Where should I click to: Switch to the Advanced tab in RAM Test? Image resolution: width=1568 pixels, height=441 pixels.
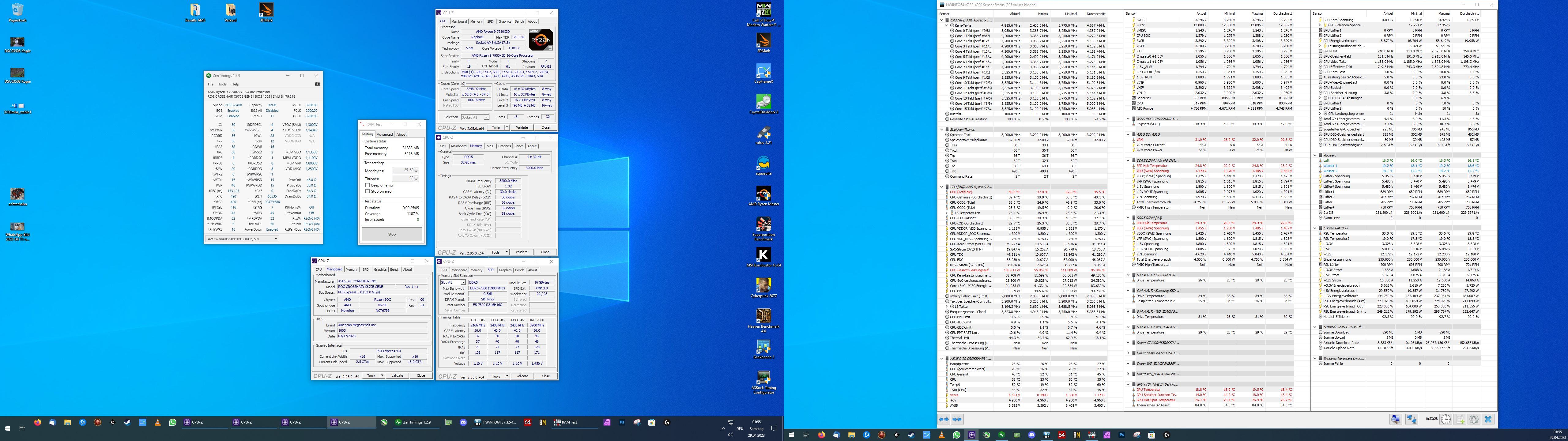[385, 135]
